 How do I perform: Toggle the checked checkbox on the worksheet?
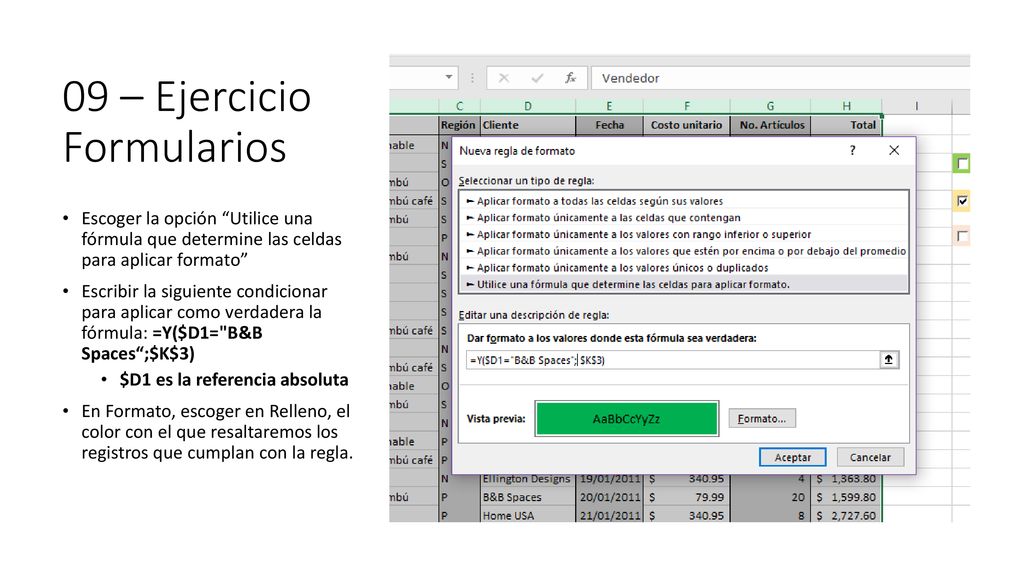(962, 200)
